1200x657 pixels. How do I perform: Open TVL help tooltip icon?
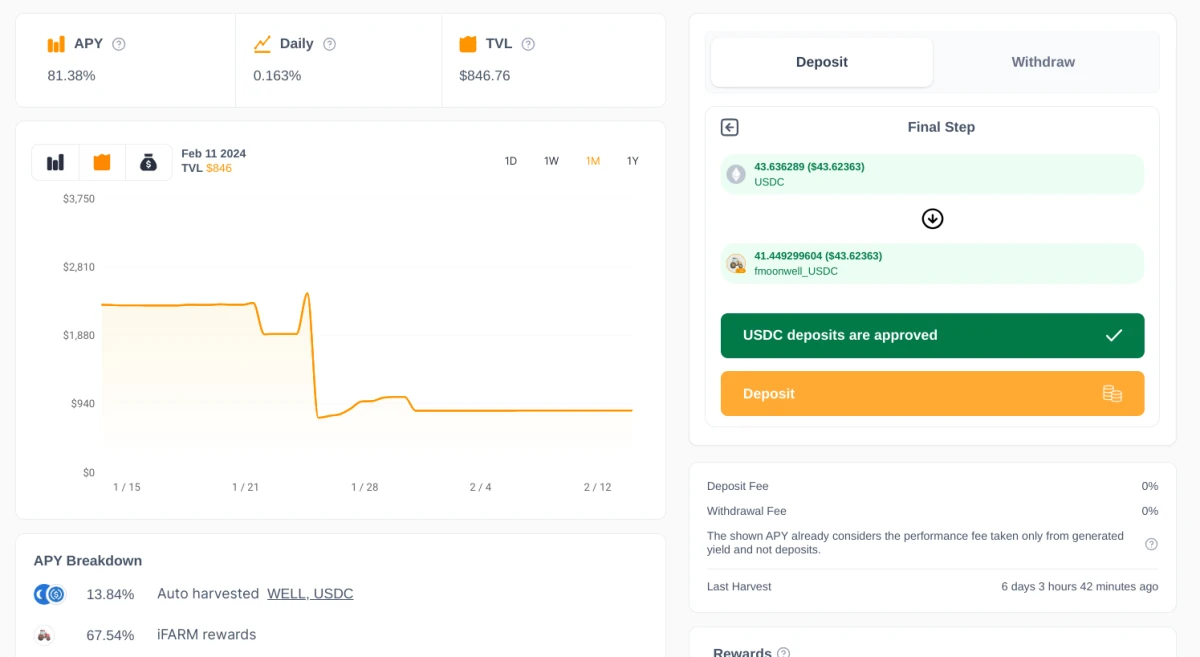(x=528, y=44)
